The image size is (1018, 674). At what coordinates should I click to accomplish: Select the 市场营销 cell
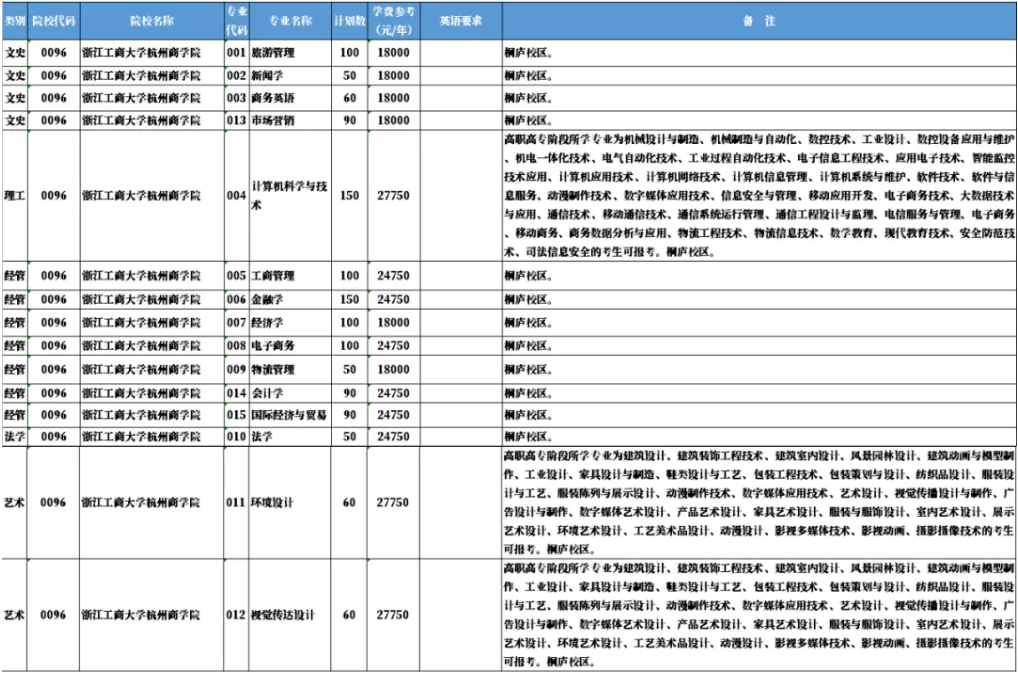(x=272, y=121)
